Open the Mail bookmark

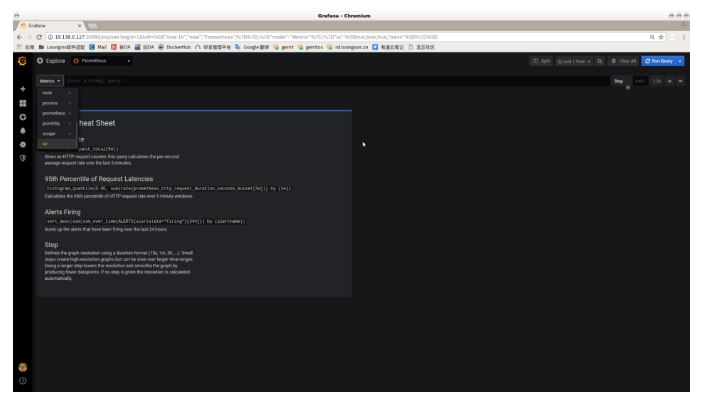click(x=98, y=47)
